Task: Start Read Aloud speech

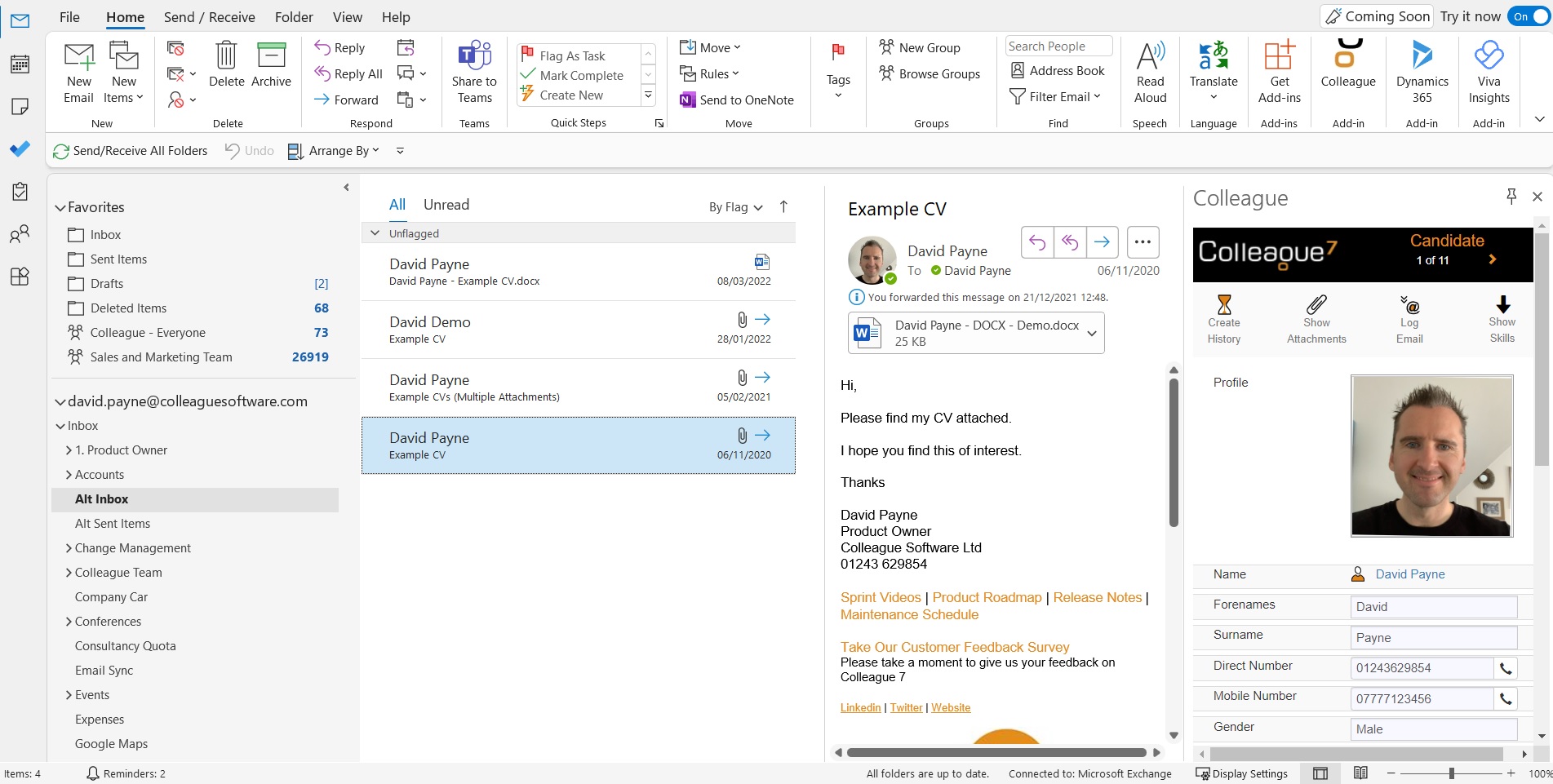Action: pos(1150,73)
